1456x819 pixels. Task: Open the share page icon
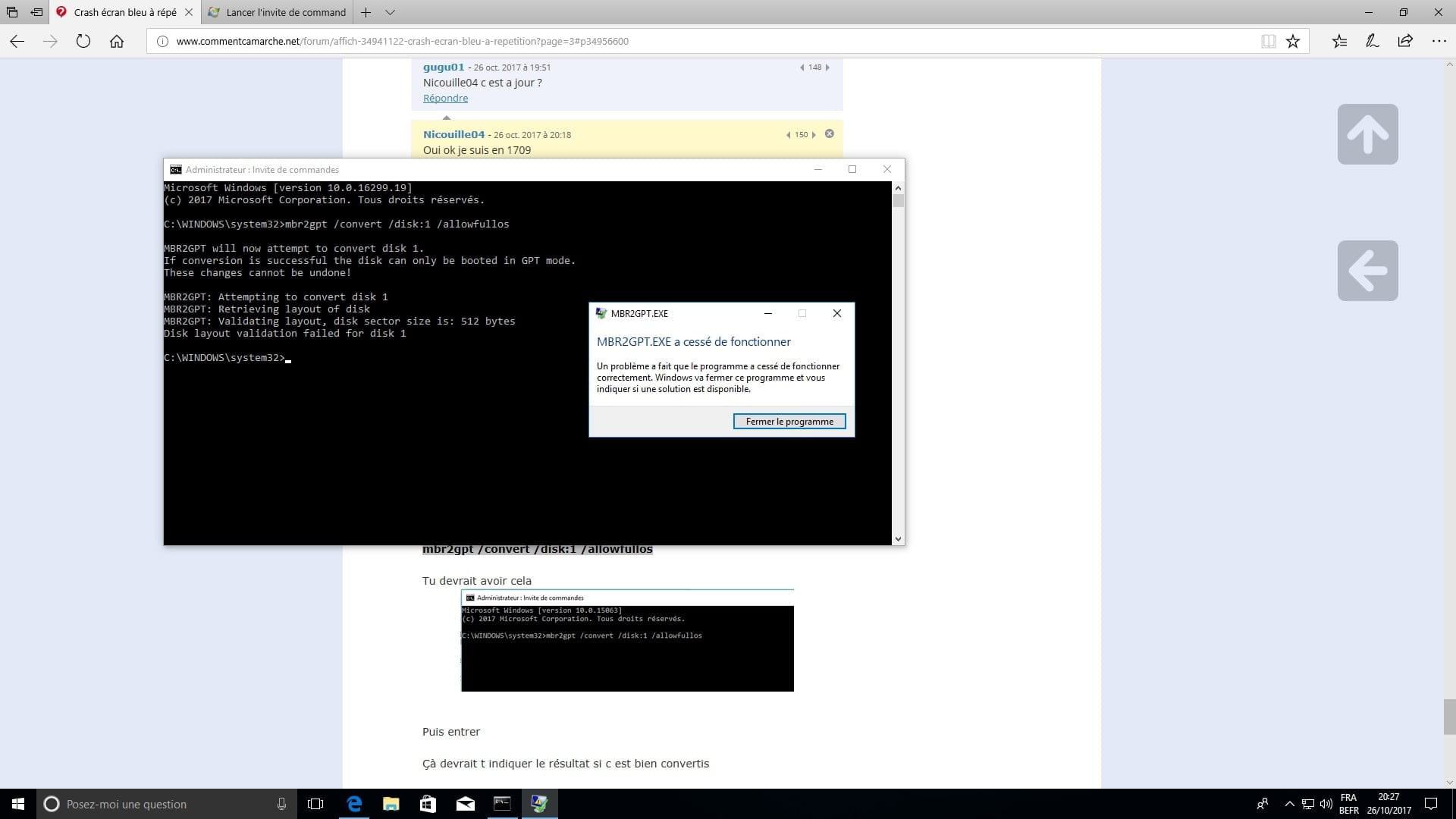click(1405, 42)
